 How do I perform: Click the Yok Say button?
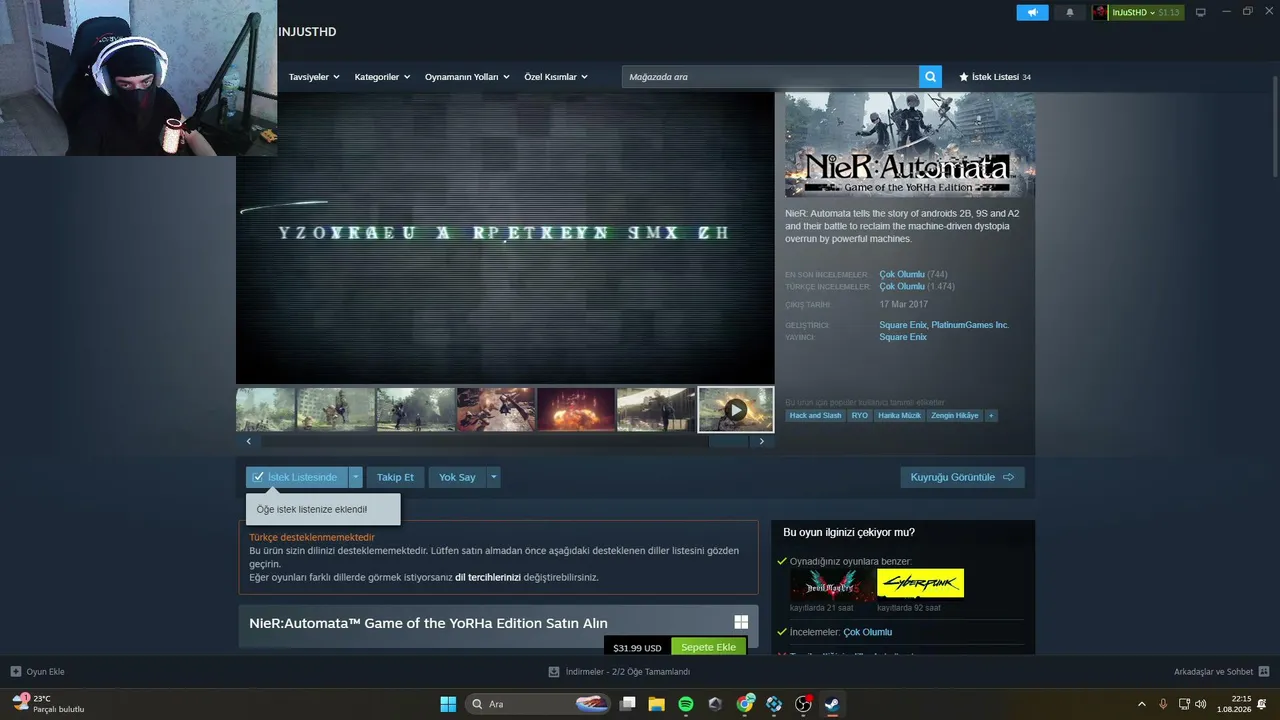click(x=457, y=477)
